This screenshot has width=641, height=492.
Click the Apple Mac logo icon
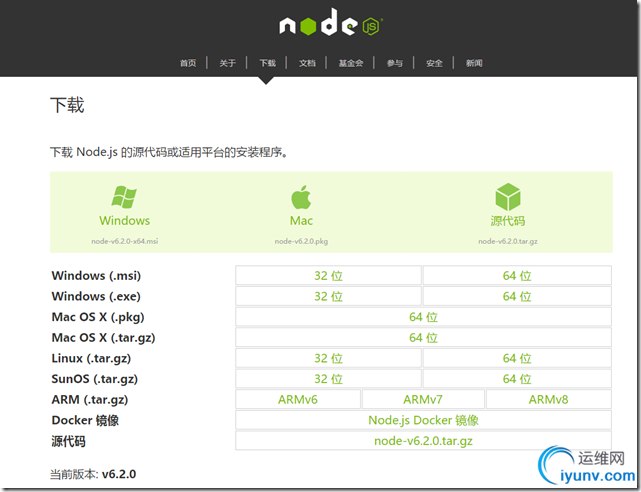301,197
